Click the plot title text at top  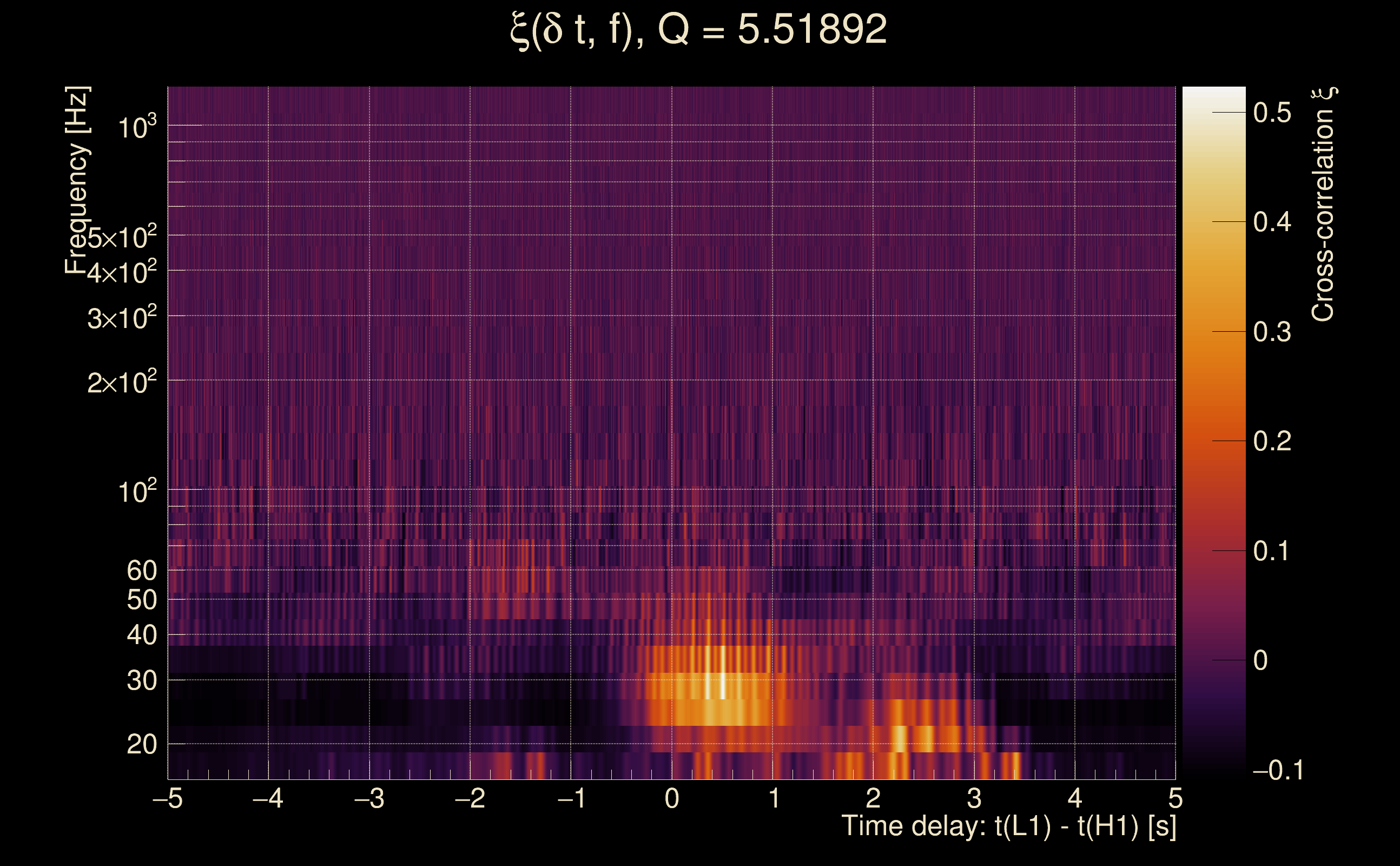pyautogui.click(x=698, y=30)
